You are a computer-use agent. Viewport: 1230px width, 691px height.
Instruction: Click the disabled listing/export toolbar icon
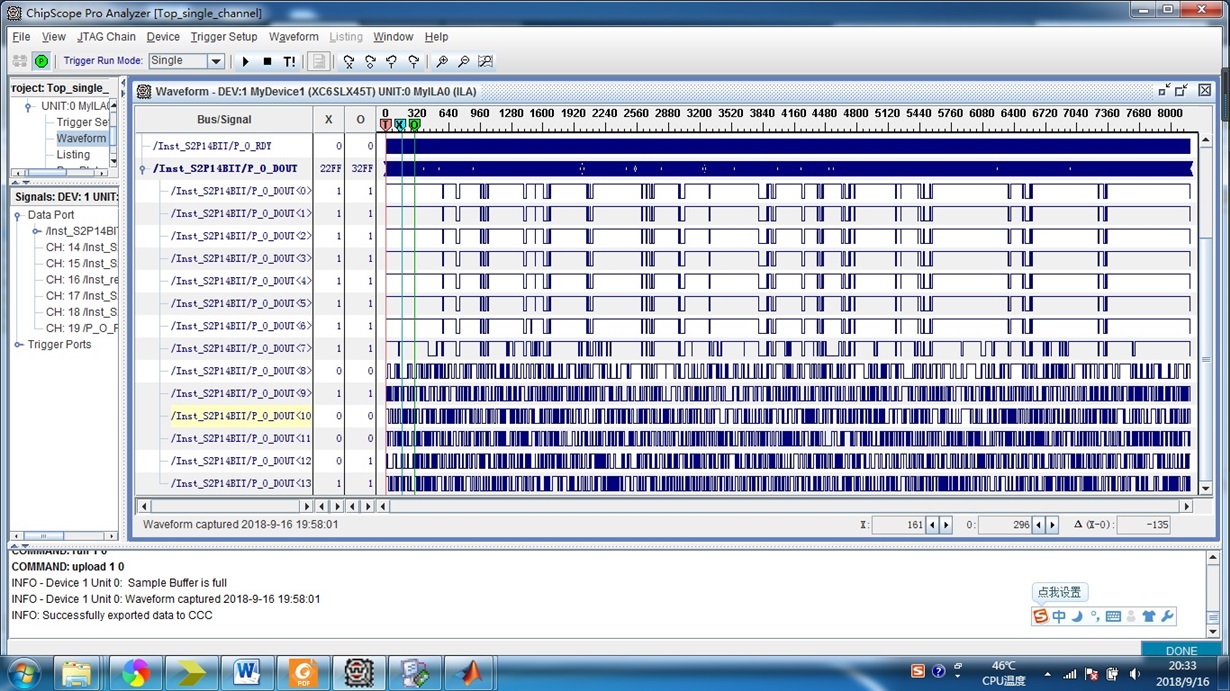[x=318, y=61]
